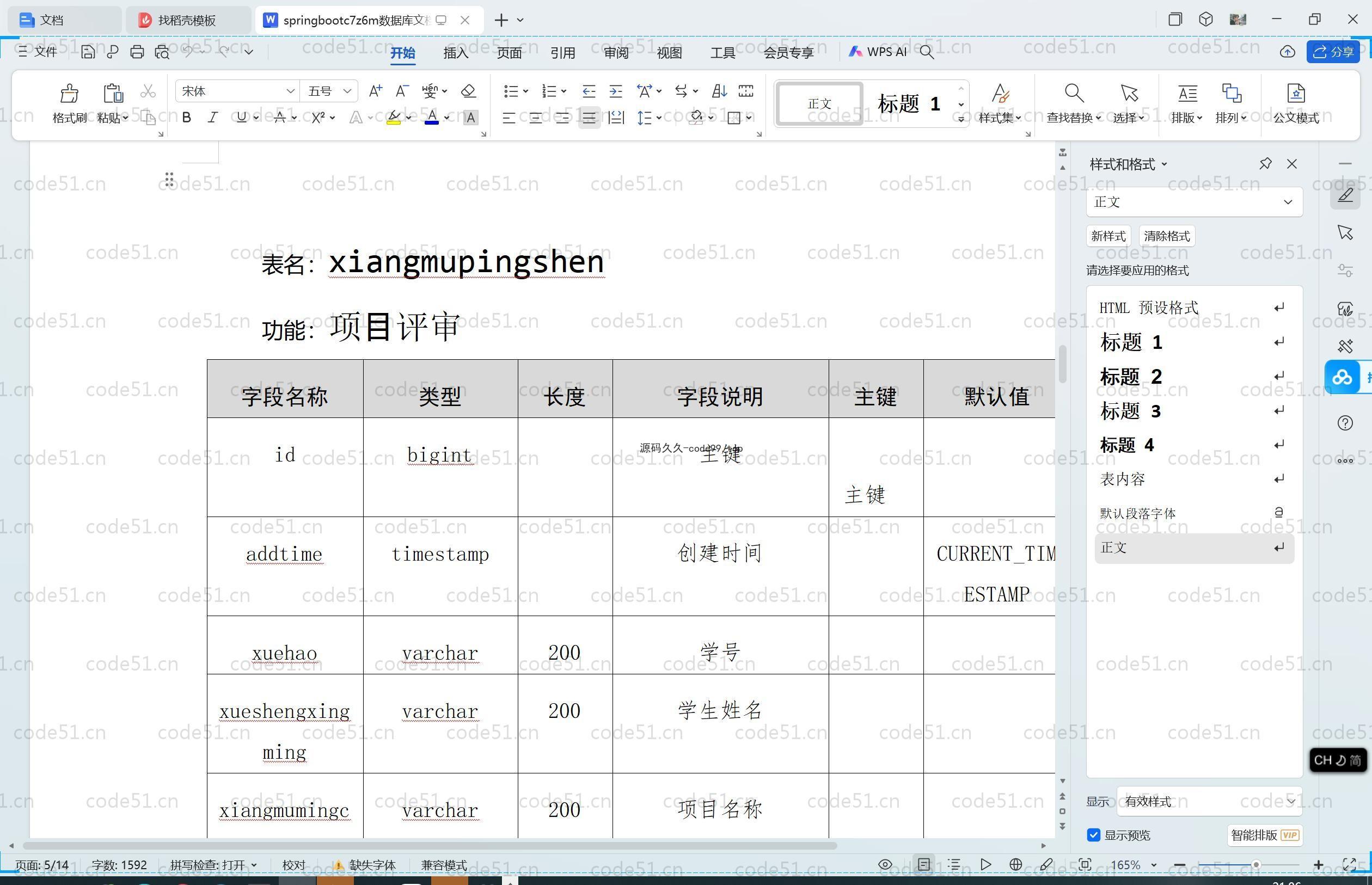Click the Sort (A-Z) icon
1372x885 pixels.
[720, 91]
